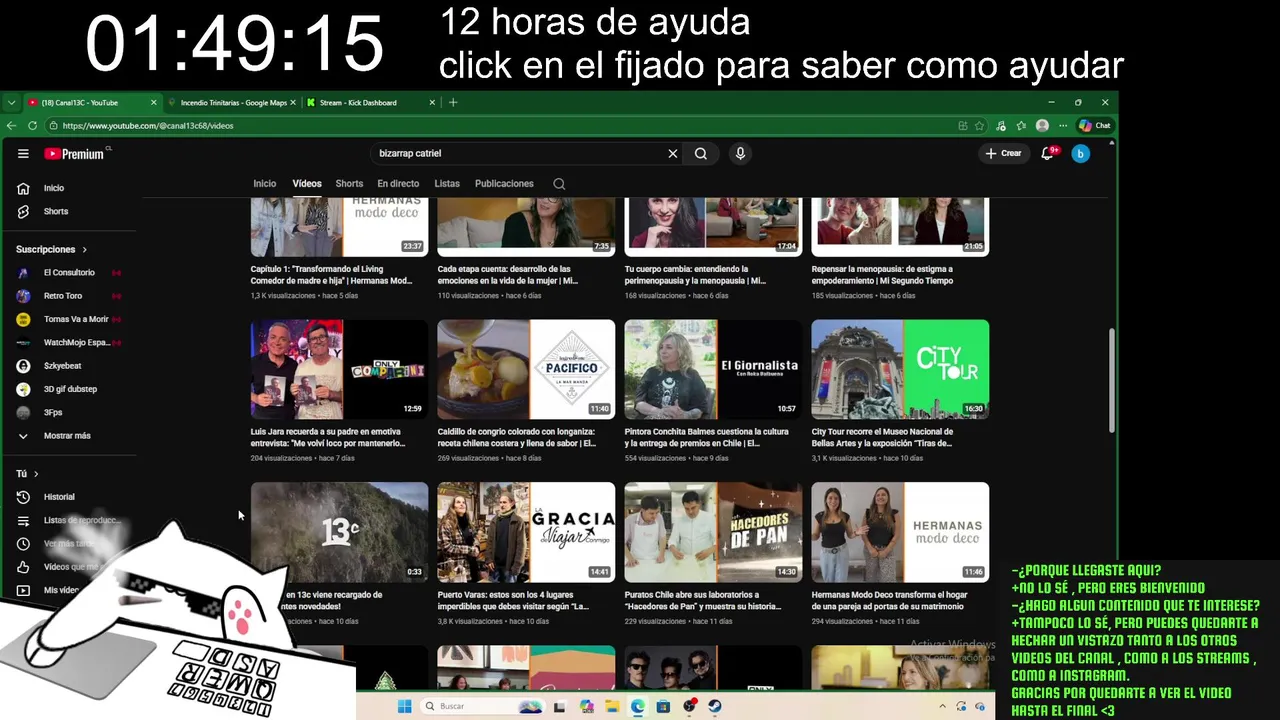This screenshot has height=720, width=1280.
Task: Close the Canal13C YouTube browser tab
Action: point(154,102)
